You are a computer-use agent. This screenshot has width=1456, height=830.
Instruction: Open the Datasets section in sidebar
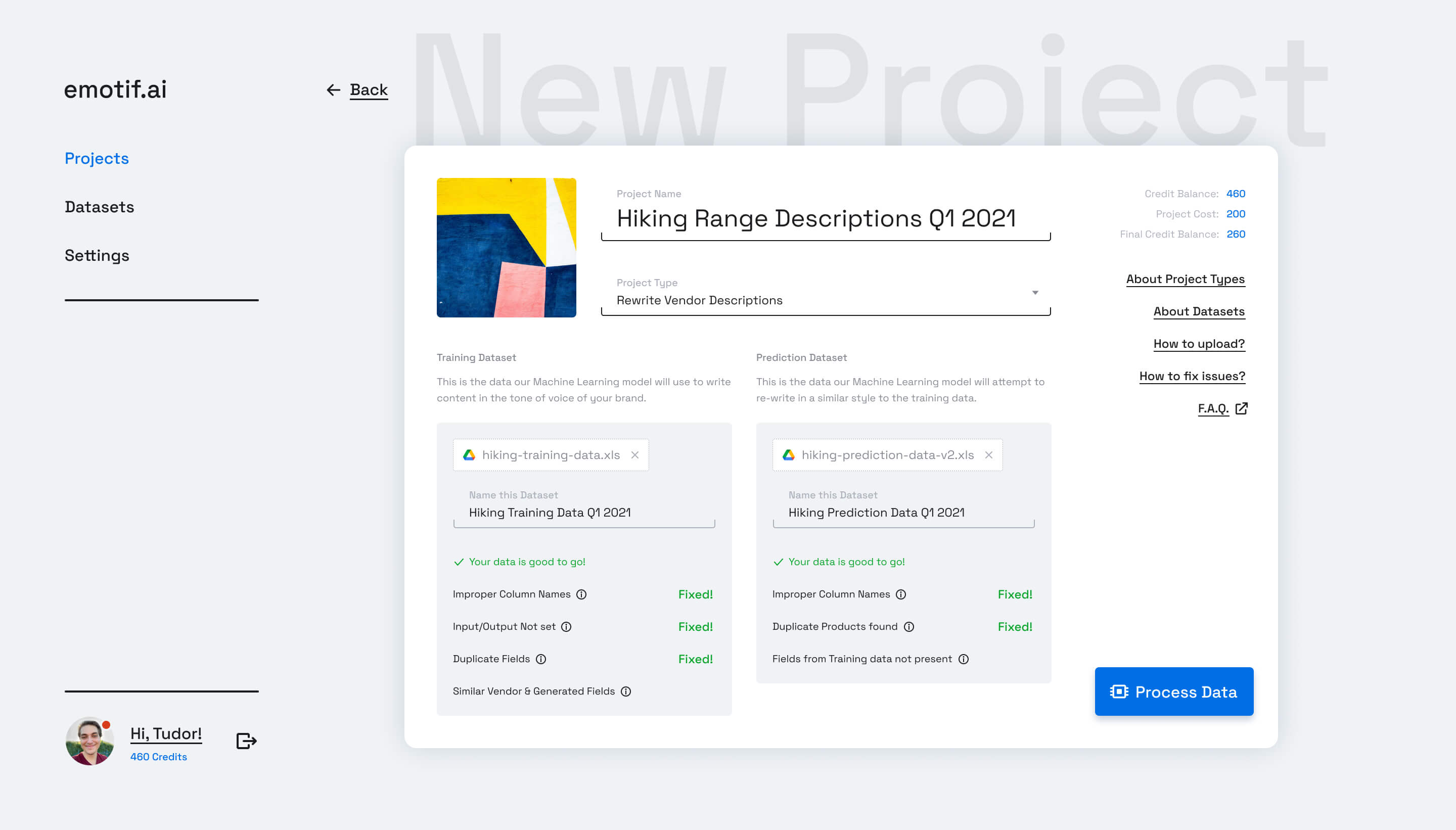coord(99,207)
